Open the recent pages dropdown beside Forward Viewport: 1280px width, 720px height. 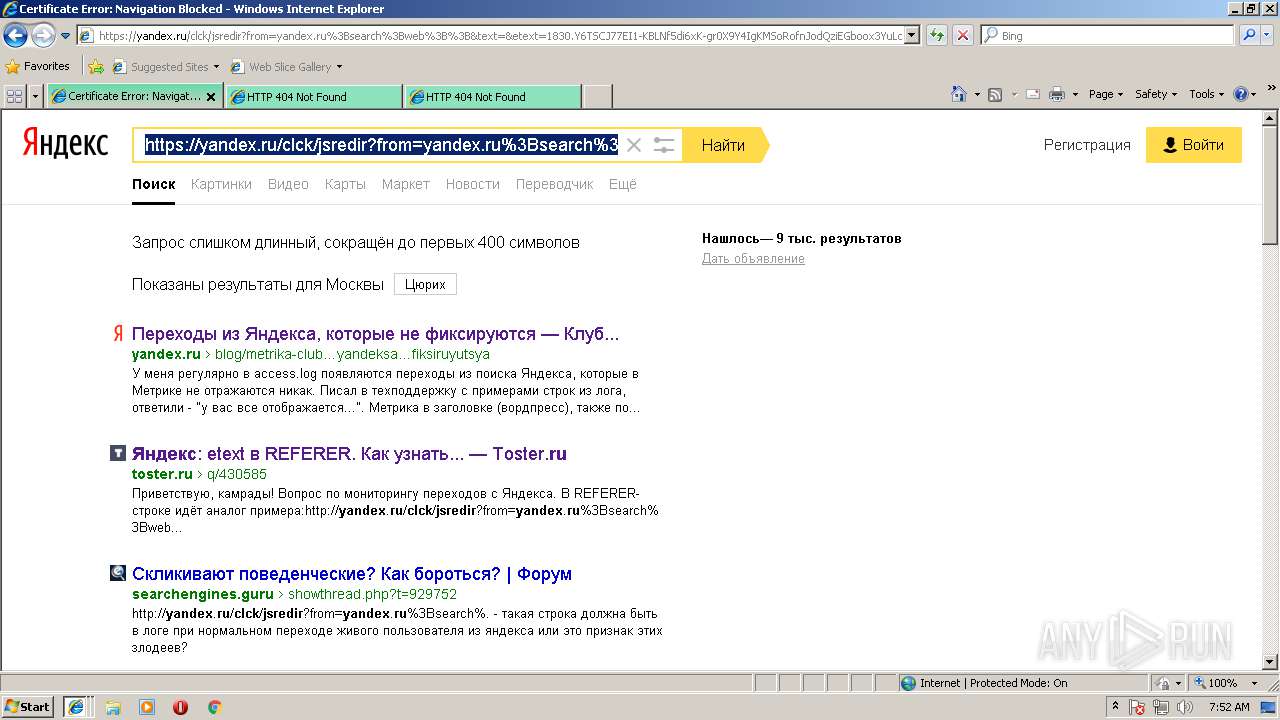[x=66, y=36]
